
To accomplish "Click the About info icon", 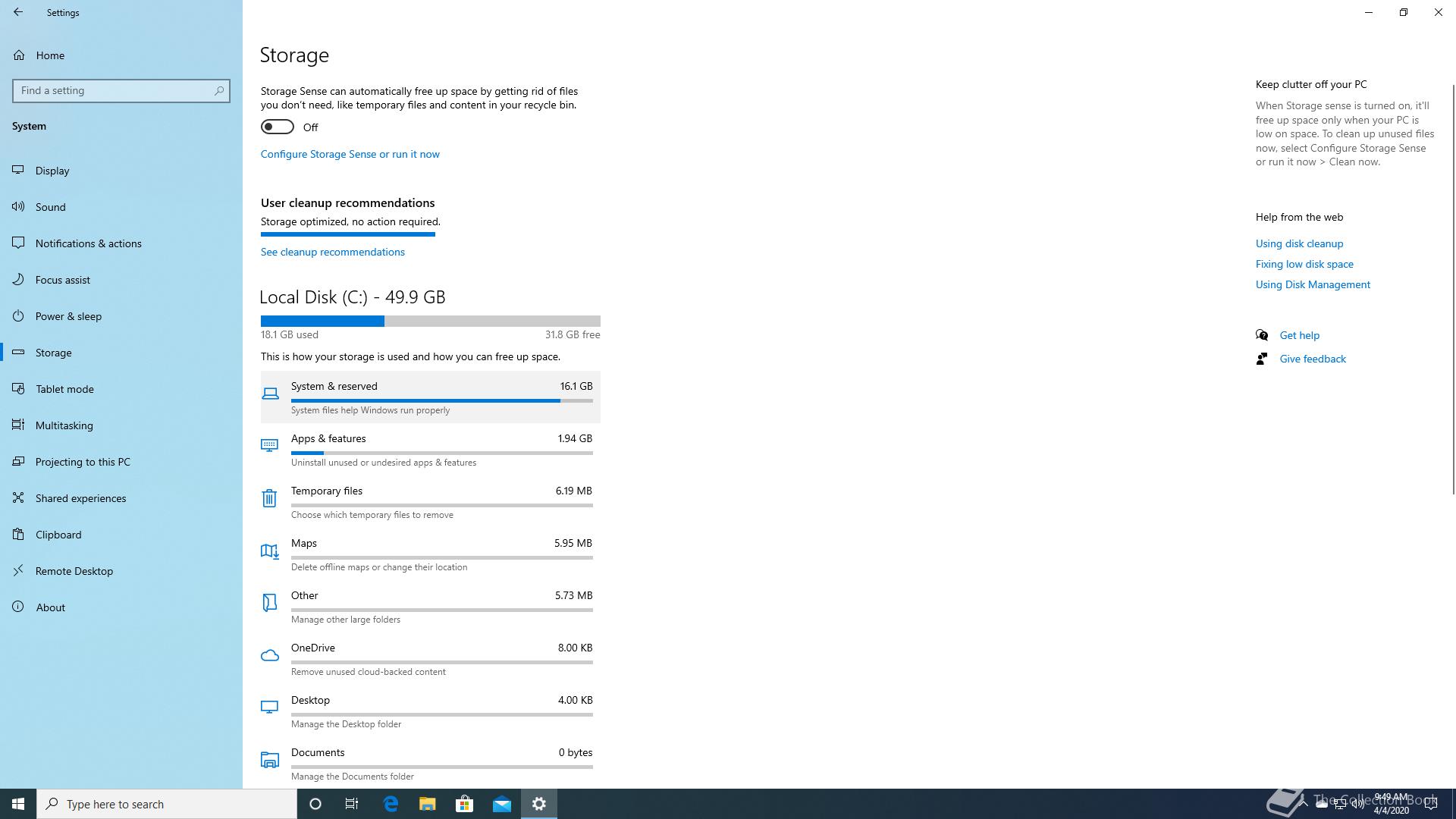I will (x=18, y=607).
